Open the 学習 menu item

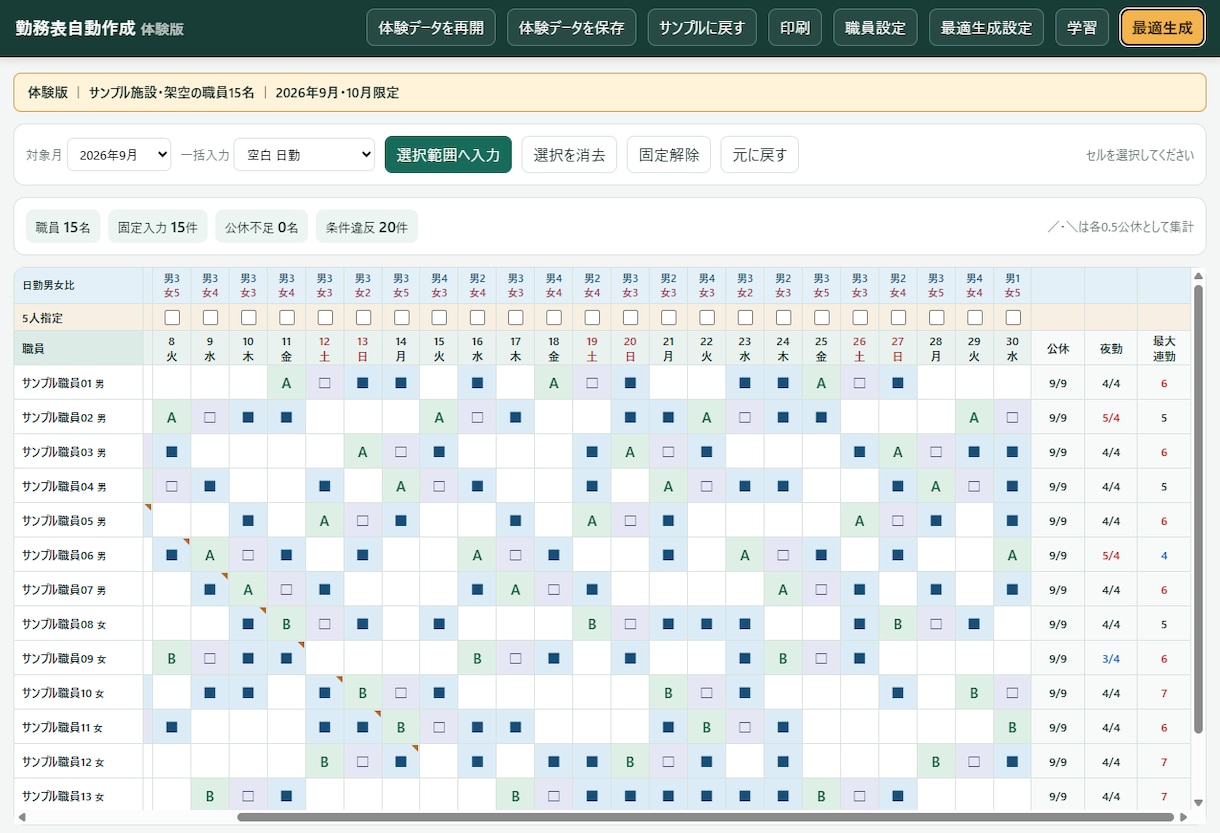point(1082,27)
